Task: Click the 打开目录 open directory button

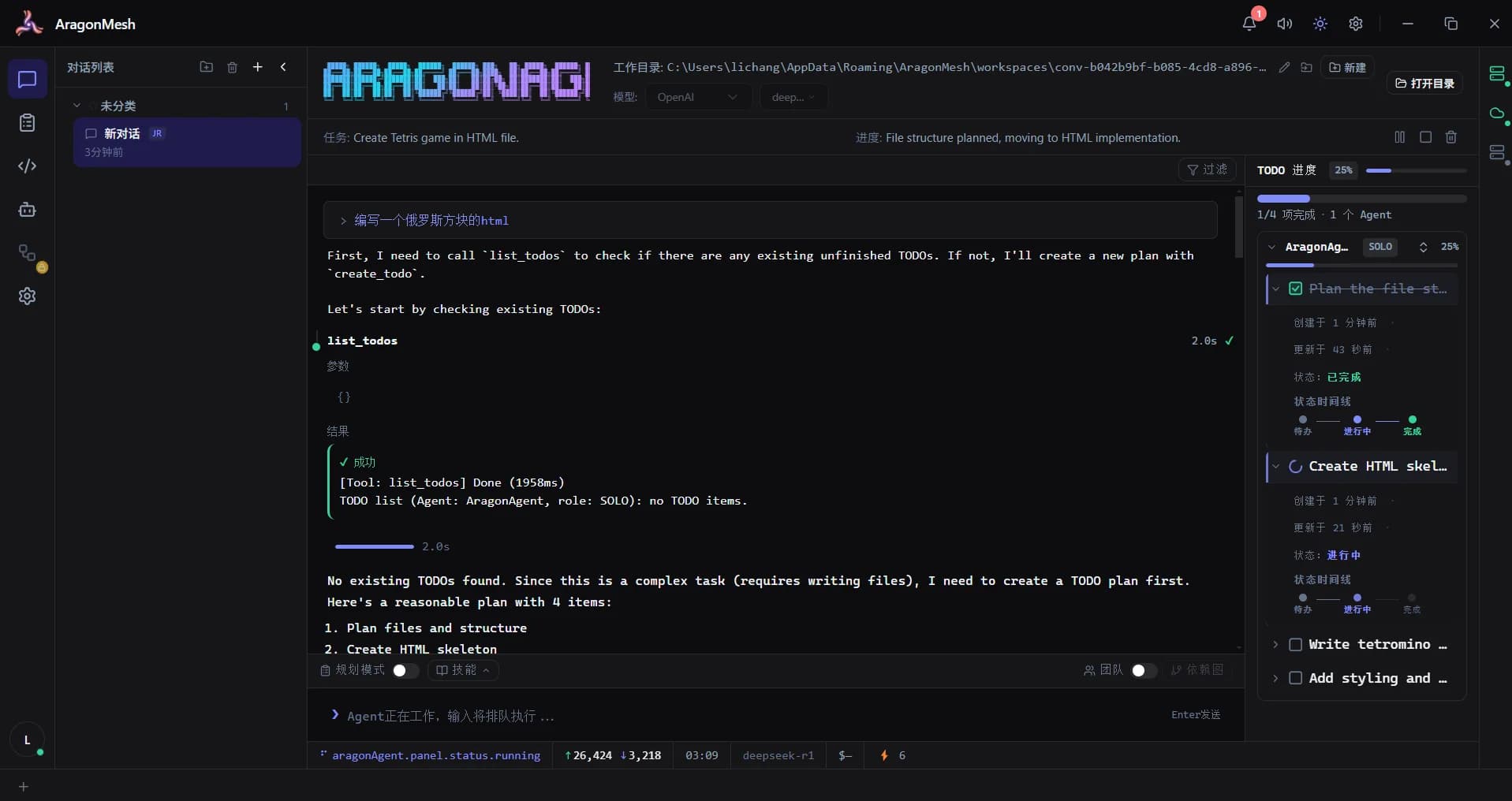Action: [1424, 83]
